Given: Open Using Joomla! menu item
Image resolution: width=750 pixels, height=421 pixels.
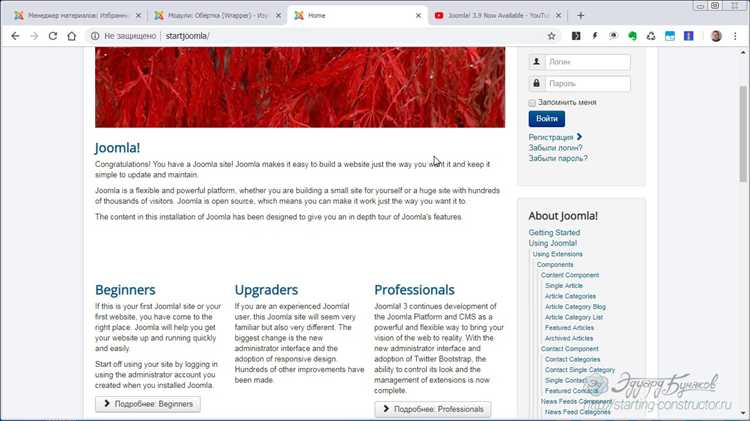Looking at the screenshot, I should pyautogui.click(x=552, y=243).
